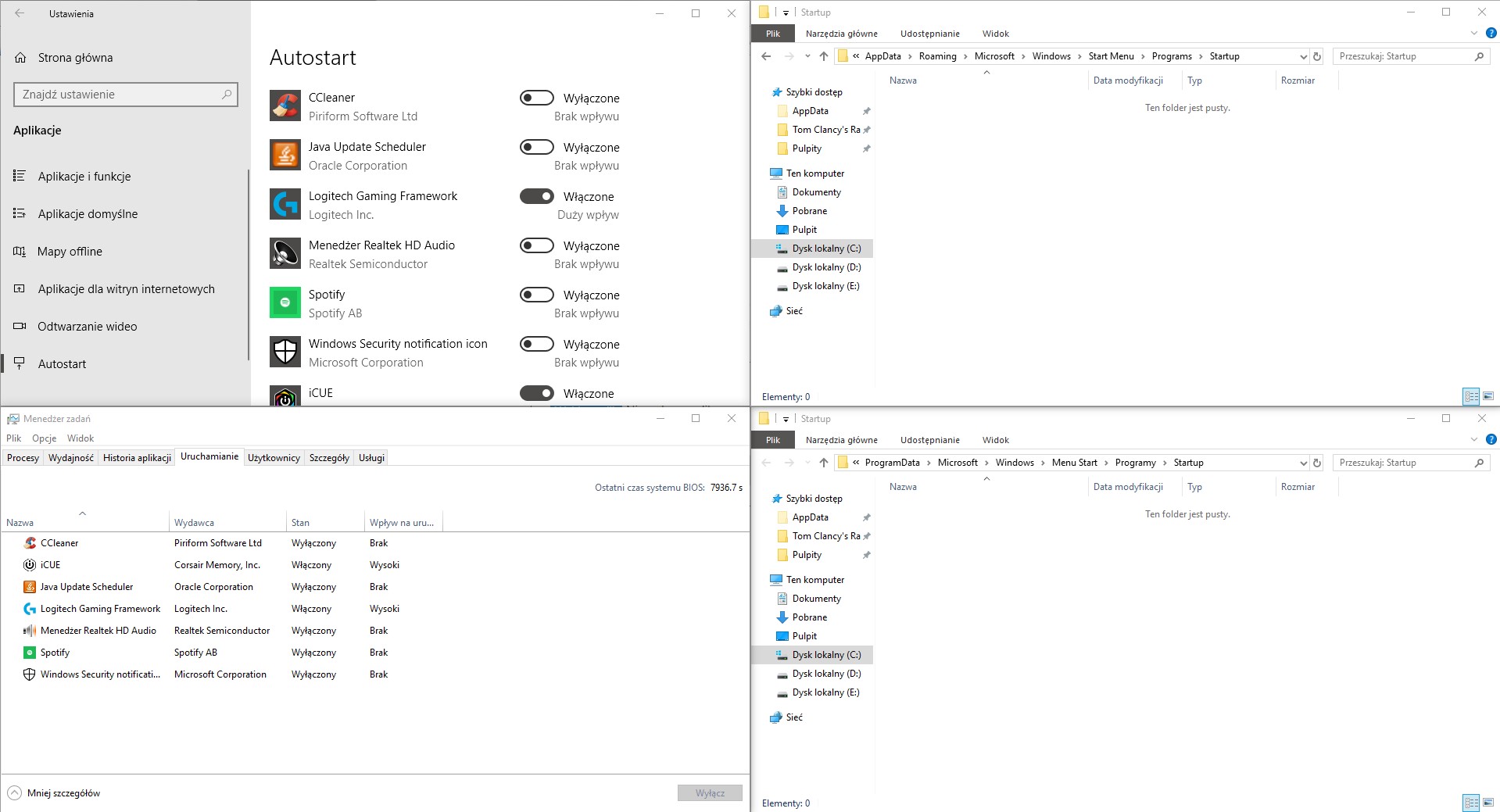1500x812 pixels.
Task: Click CCleaner app icon in Autostart list
Action: tap(285, 106)
